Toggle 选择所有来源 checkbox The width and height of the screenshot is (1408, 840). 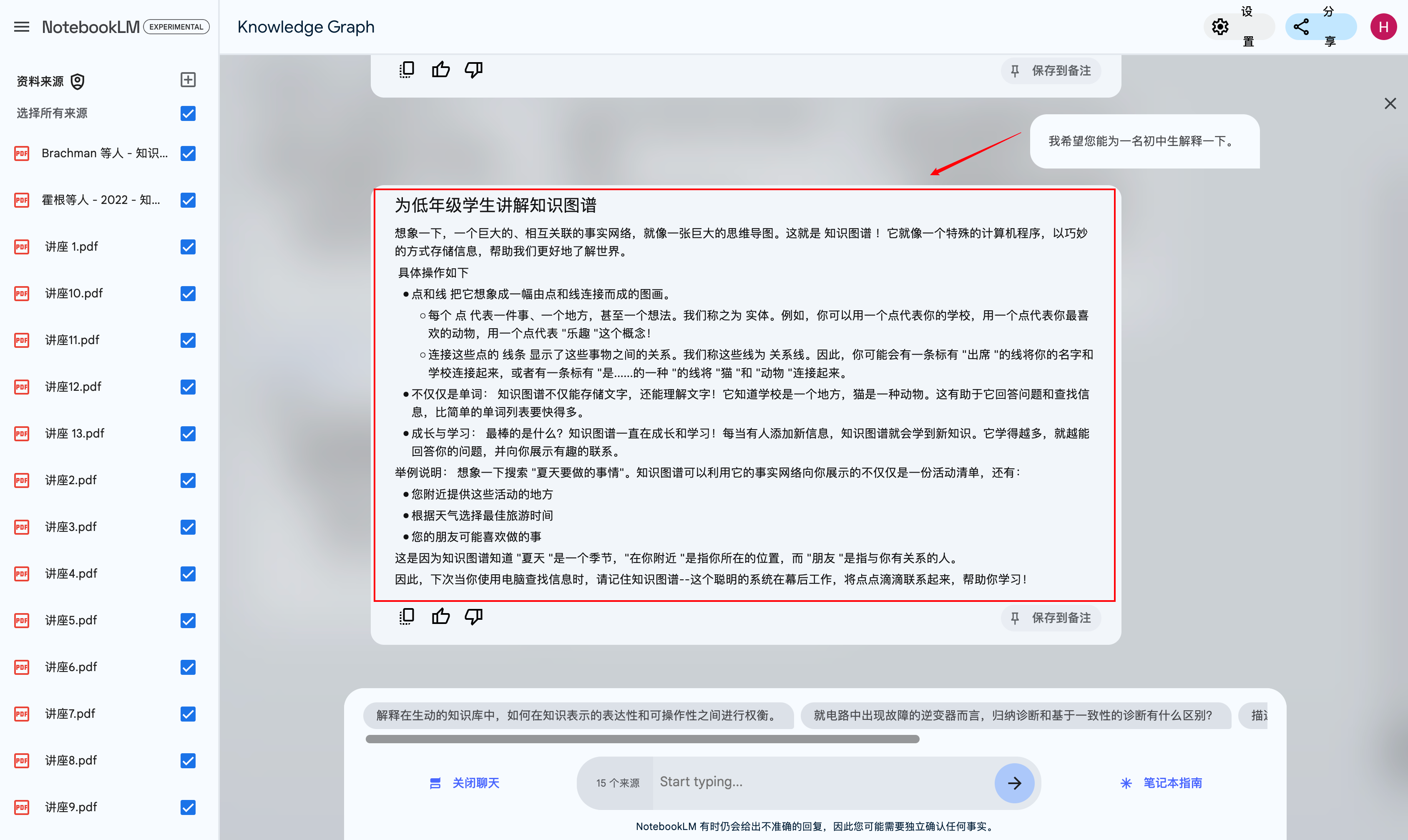[x=188, y=113]
